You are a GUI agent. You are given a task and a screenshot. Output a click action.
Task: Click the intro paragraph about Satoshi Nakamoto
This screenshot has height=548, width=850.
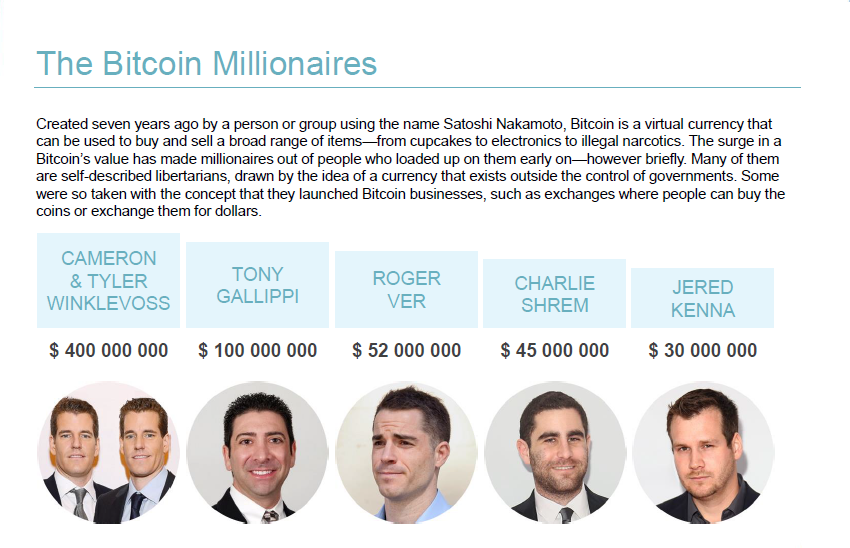[410, 167]
